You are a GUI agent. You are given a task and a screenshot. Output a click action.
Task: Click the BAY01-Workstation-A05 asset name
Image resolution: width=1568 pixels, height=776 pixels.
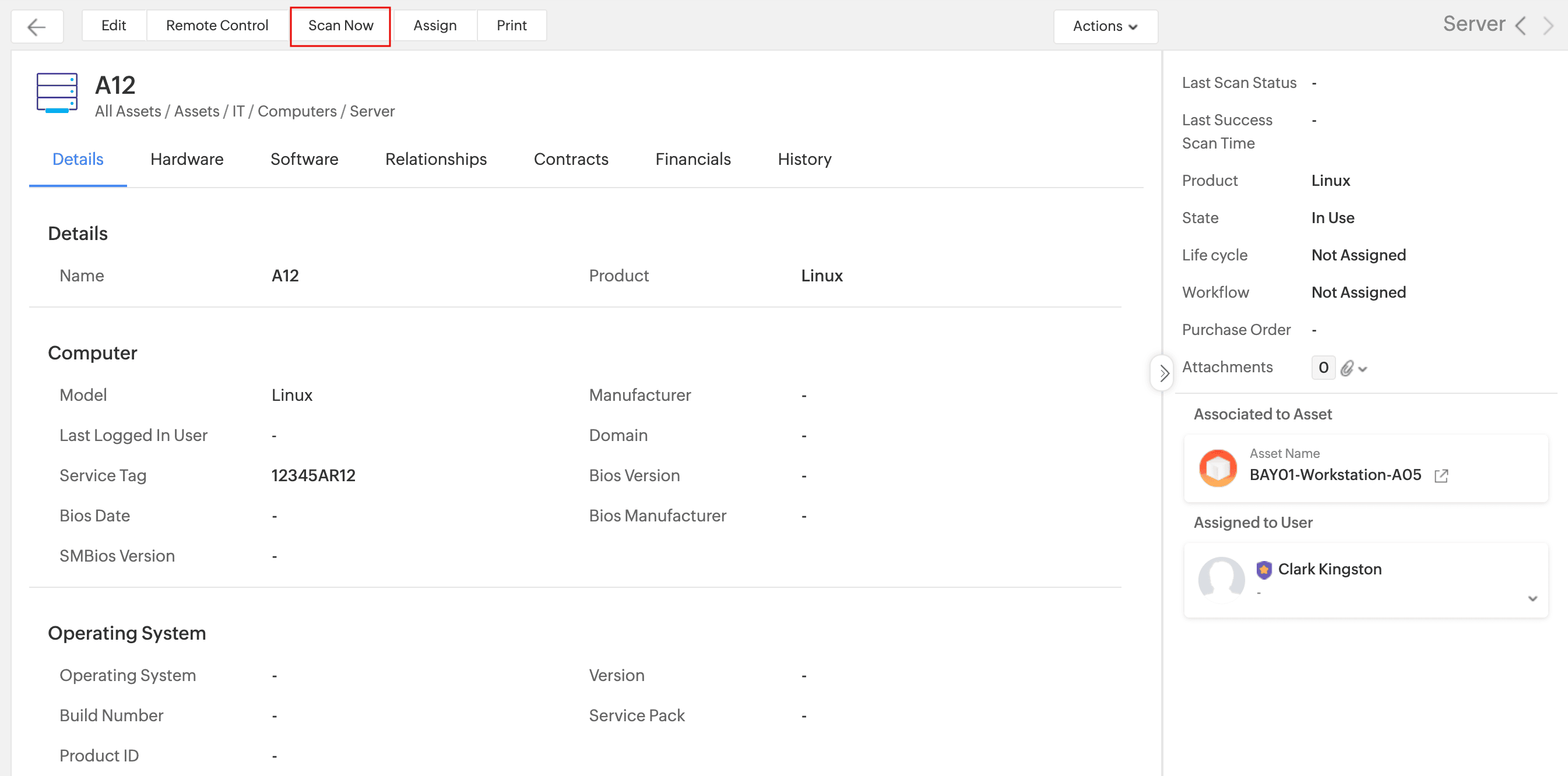point(1335,475)
